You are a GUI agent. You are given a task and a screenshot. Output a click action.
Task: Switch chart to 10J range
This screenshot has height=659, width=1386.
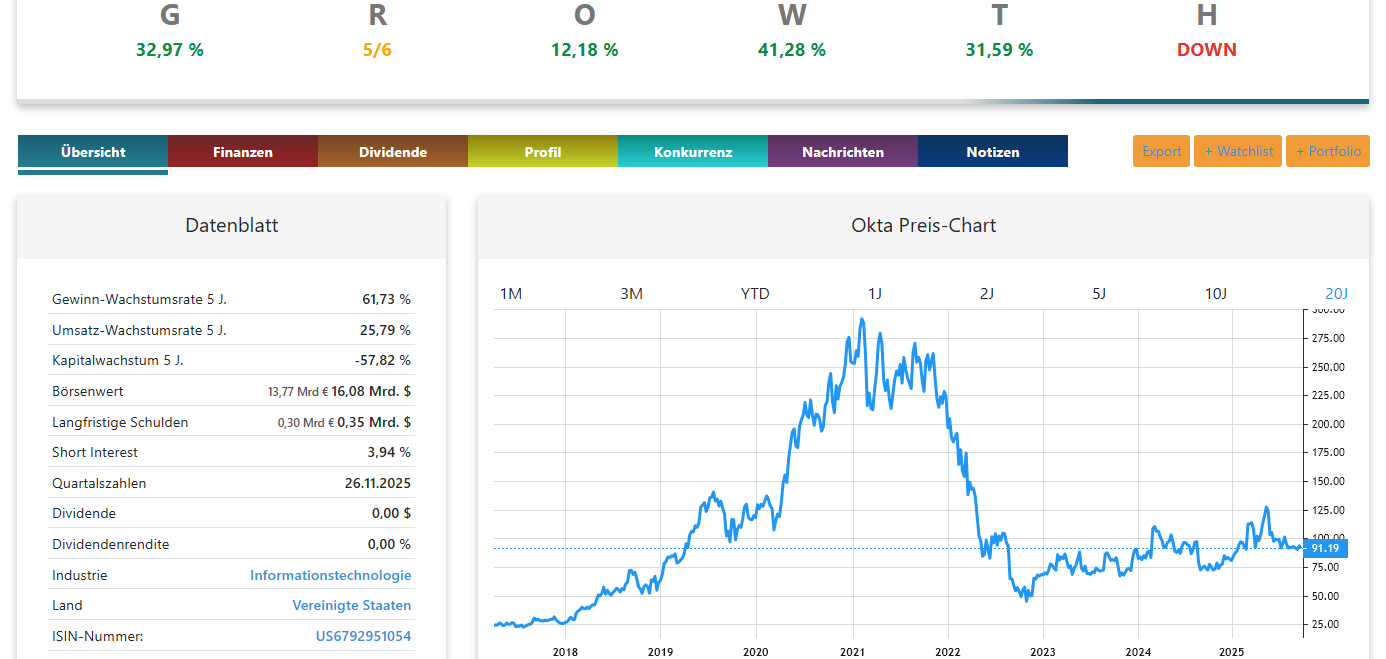pyautogui.click(x=1215, y=293)
